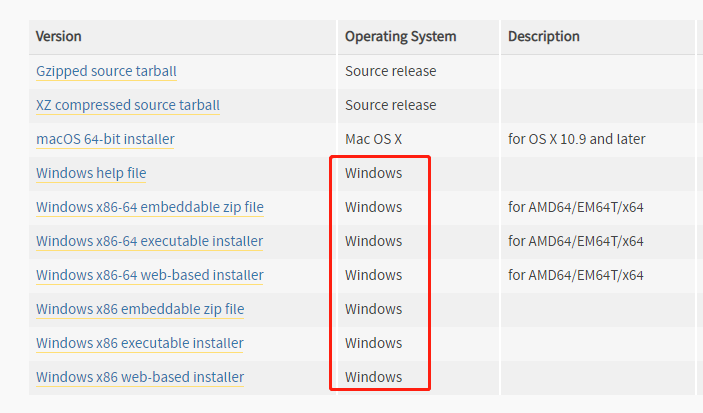
Task: Open Windows x86 web-based installer link
Action: click(140, 377)
